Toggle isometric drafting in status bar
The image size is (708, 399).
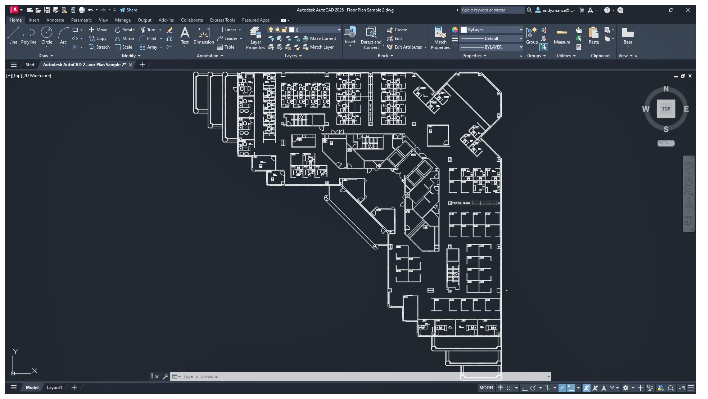point(548,388)
